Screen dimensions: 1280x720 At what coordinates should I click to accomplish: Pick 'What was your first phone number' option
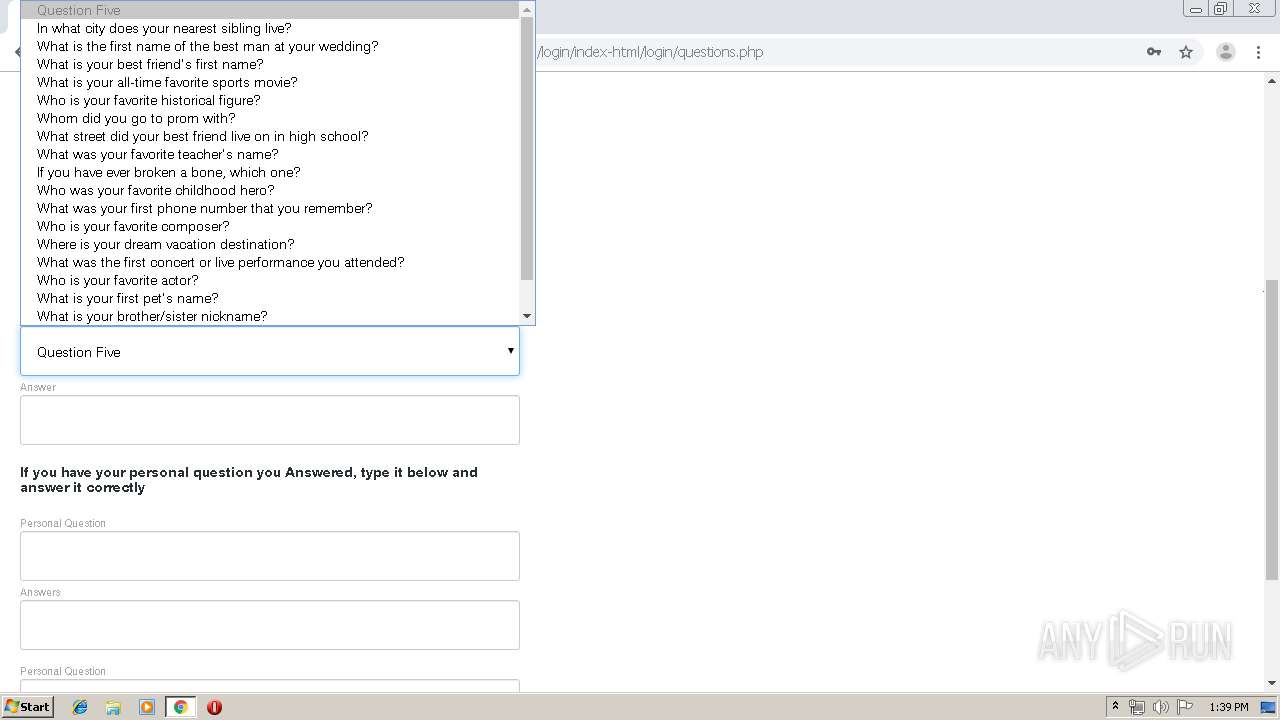pos(270,208)
